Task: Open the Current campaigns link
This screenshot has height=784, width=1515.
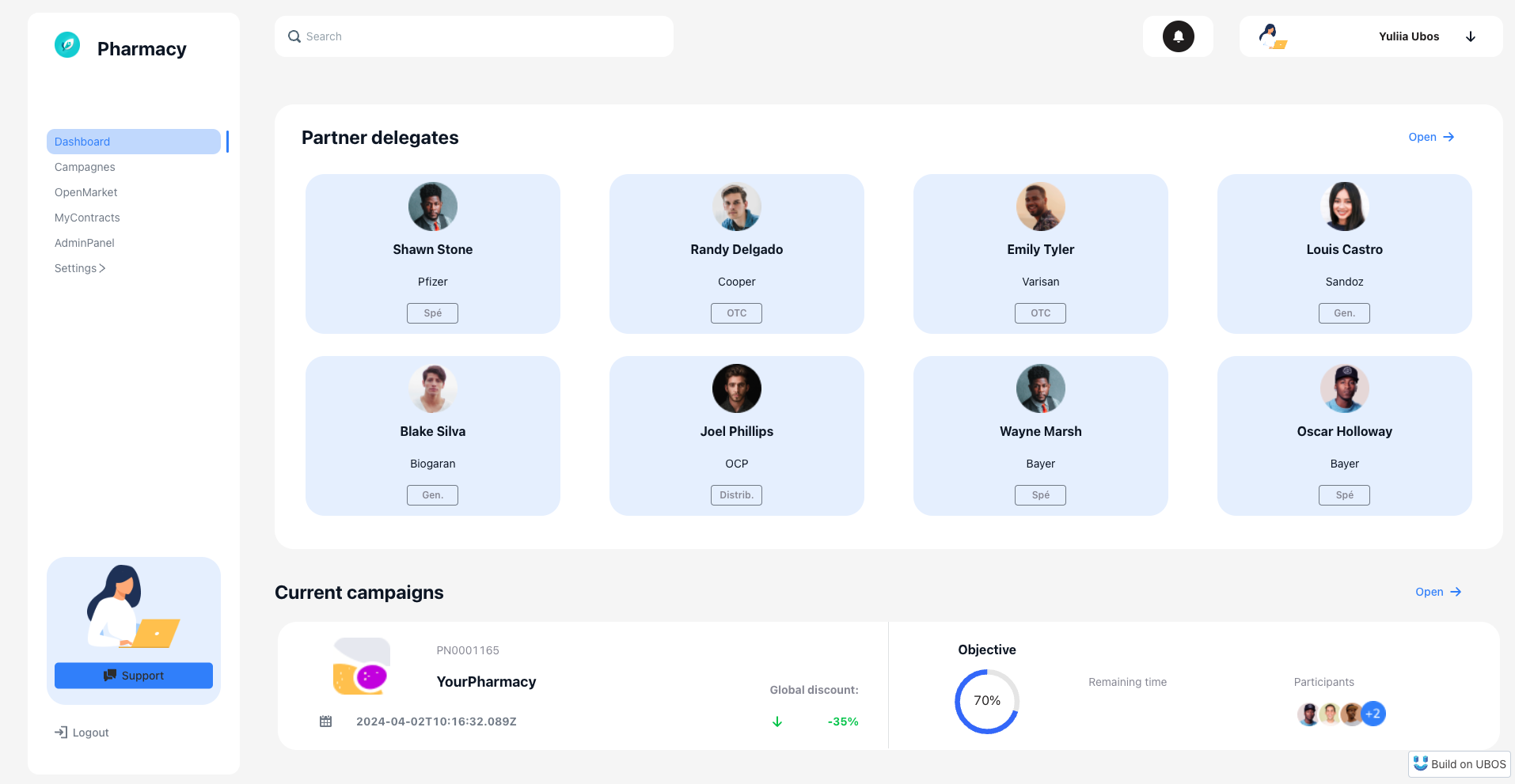Action: [1437, 592]
